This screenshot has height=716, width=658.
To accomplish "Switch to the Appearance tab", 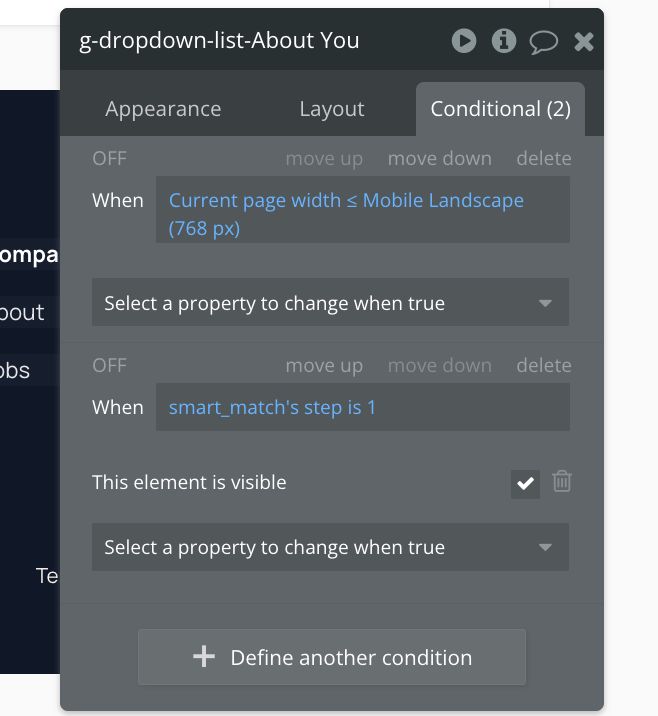I will 163,109.
